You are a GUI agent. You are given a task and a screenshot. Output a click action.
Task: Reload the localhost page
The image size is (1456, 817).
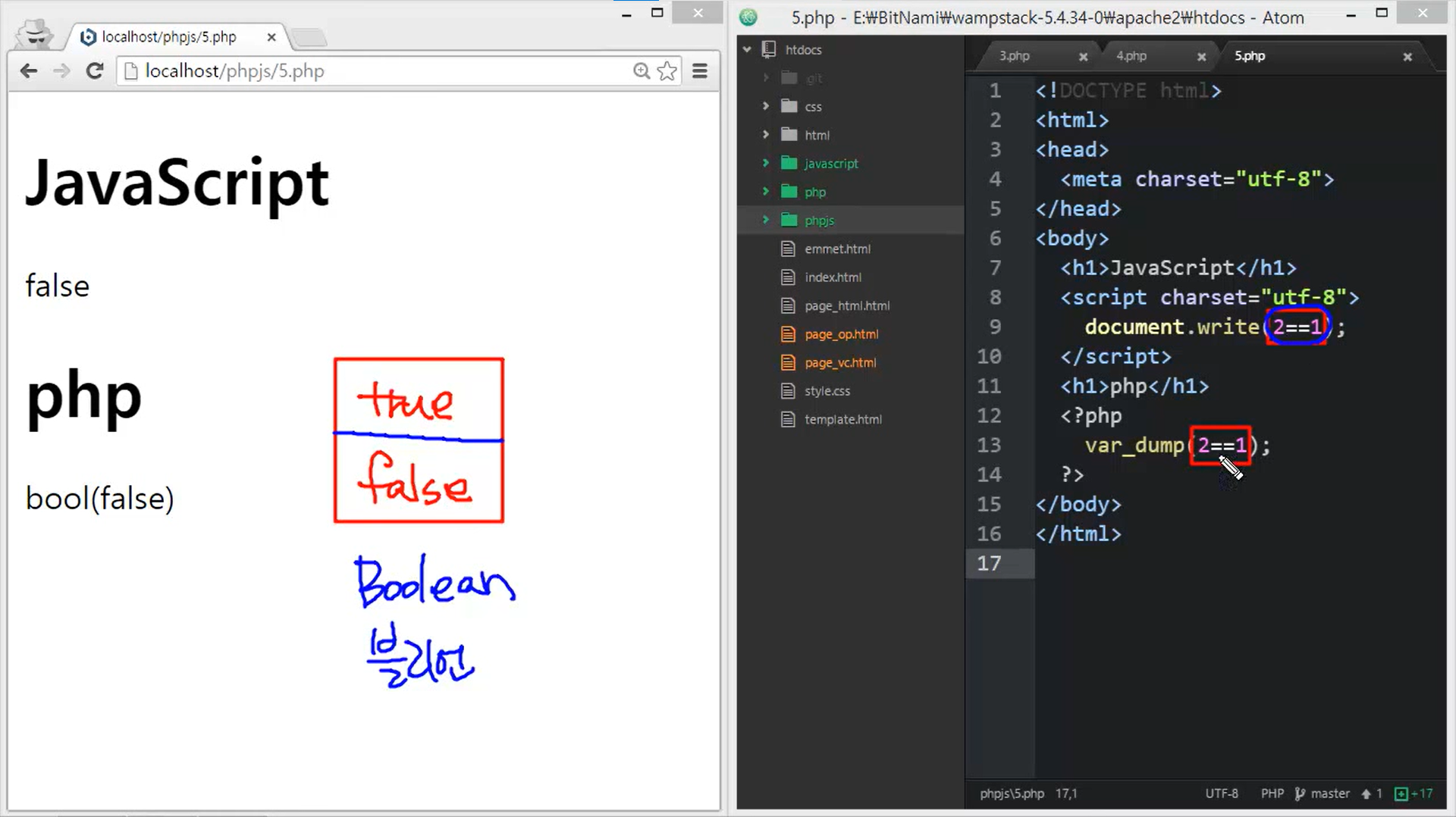pyautogui.click(x=95, y=71)
